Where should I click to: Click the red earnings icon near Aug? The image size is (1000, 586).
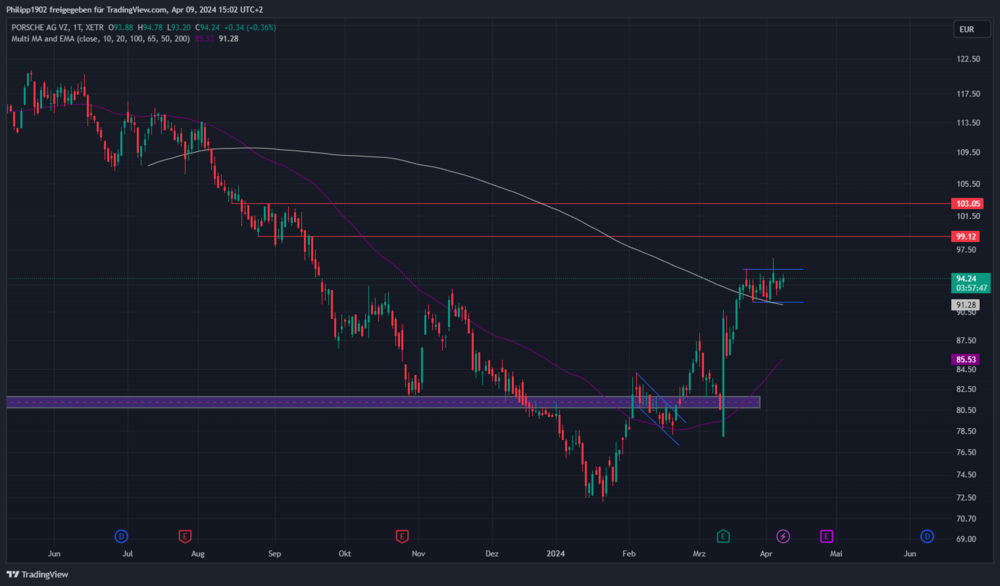point(184,536)
